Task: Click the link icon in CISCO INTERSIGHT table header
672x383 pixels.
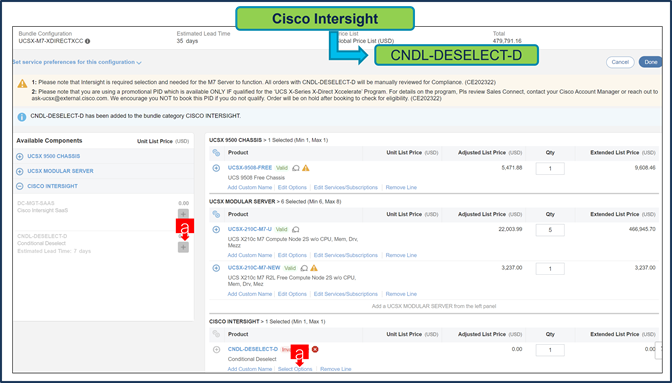Action: pyautogui.click(x=216, y=334)
